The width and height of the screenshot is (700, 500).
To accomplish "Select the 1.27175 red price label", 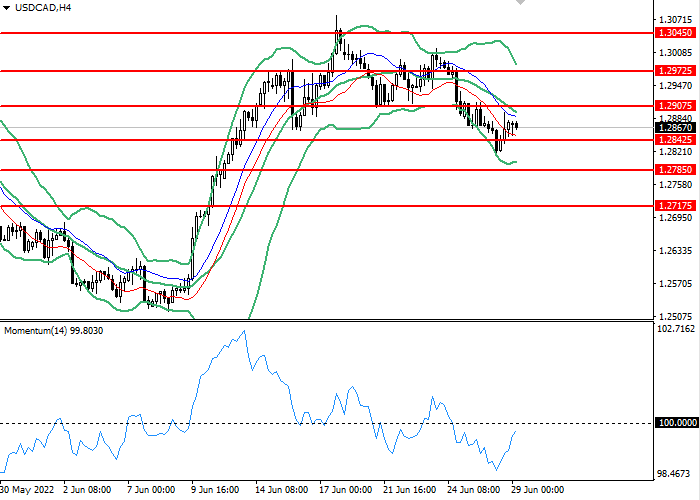I will click(x=675, y=205).
